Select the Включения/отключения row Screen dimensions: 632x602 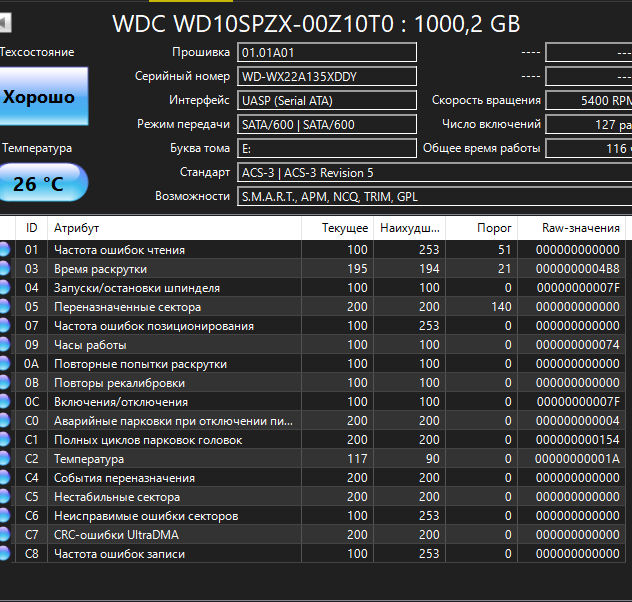[313, 402]
